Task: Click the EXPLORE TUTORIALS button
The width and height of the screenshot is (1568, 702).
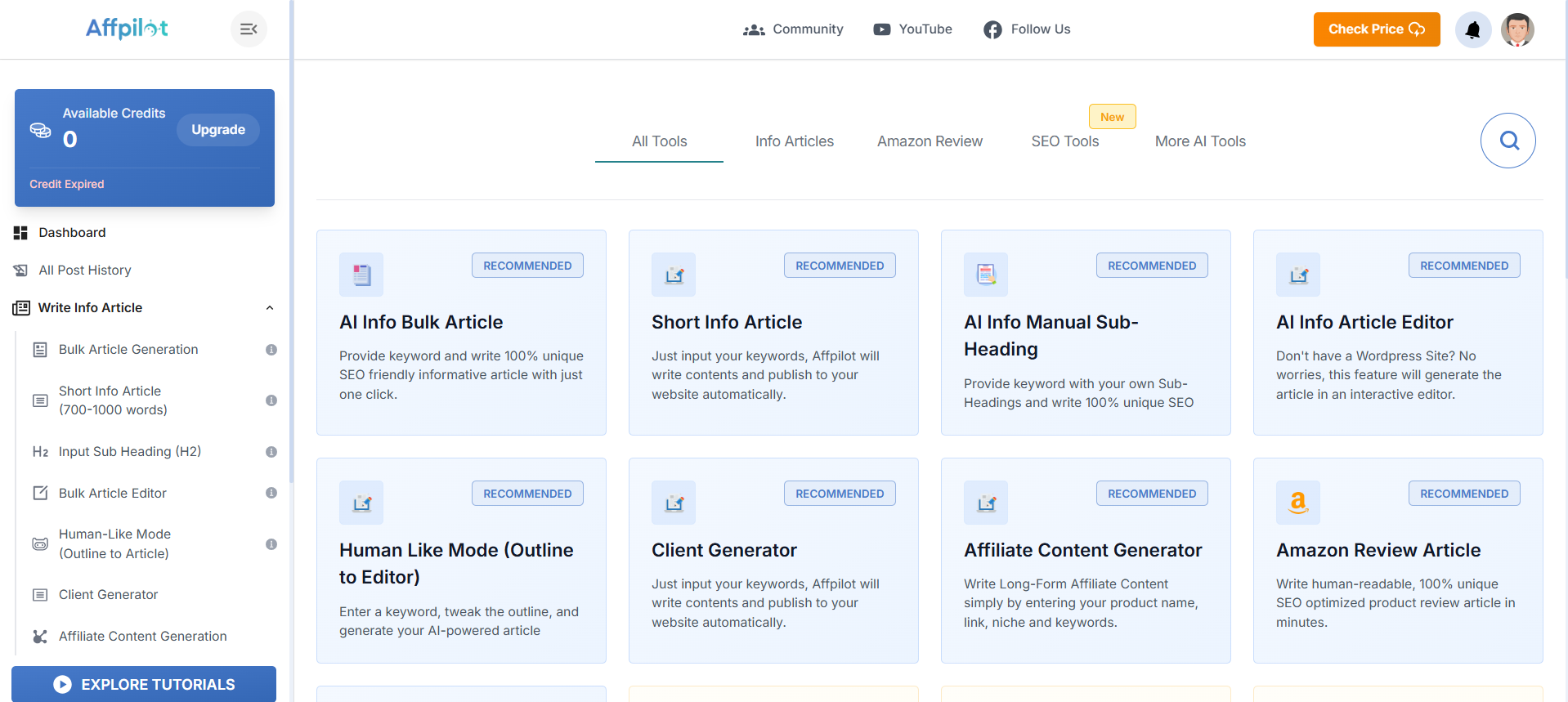Action: pyautogui.click(x=144, y=684)
